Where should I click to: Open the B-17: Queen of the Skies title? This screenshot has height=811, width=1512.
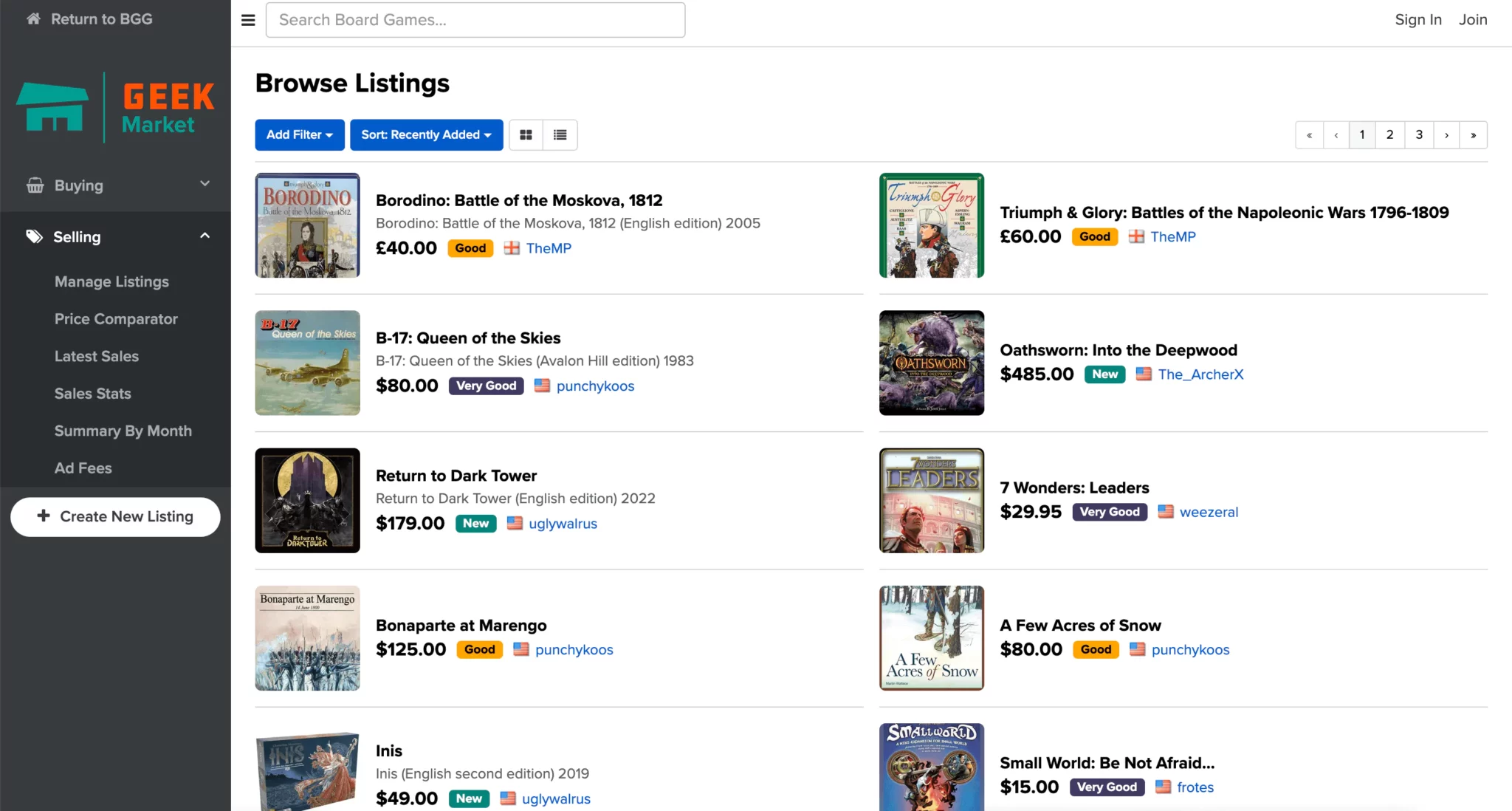468,338
